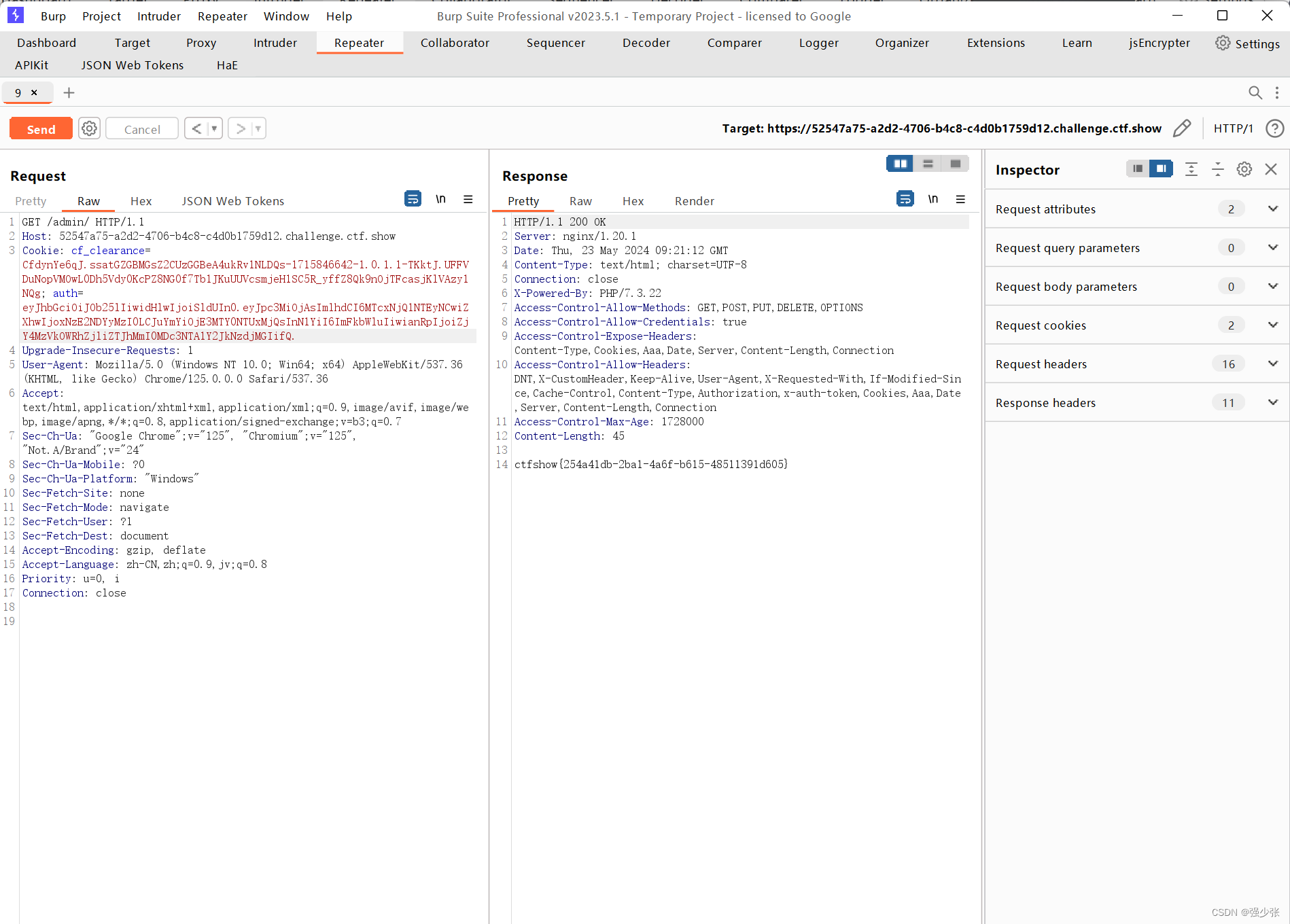Open Request JSON Web Tokens view
The image size is (1290, 924).
tap(232, 201)
